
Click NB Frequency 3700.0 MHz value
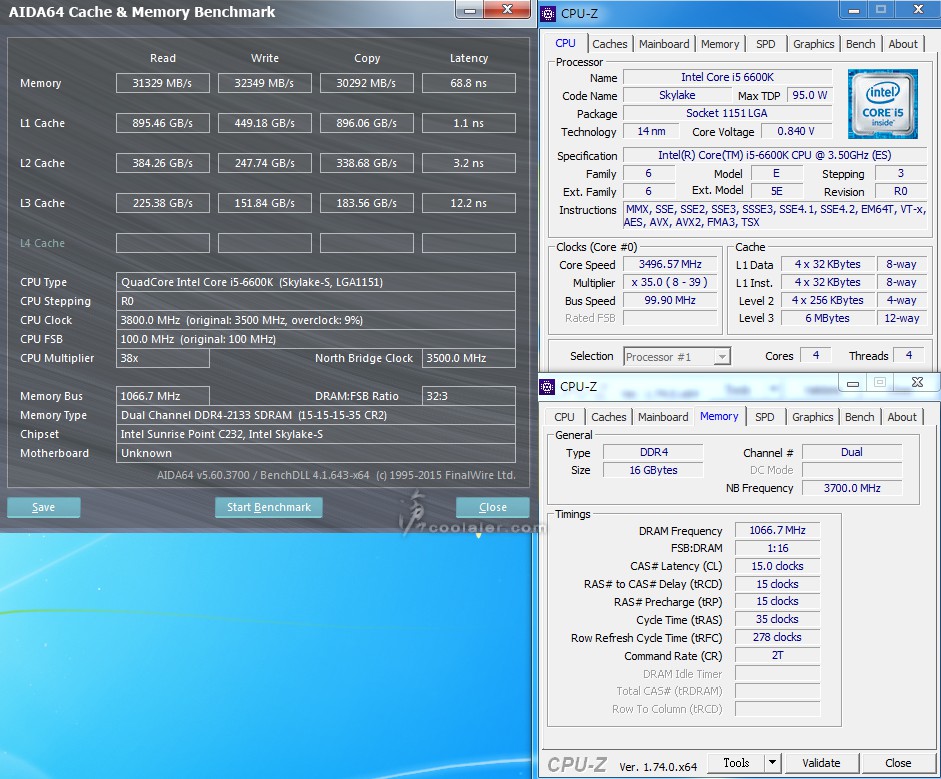[x=852, y=488]
